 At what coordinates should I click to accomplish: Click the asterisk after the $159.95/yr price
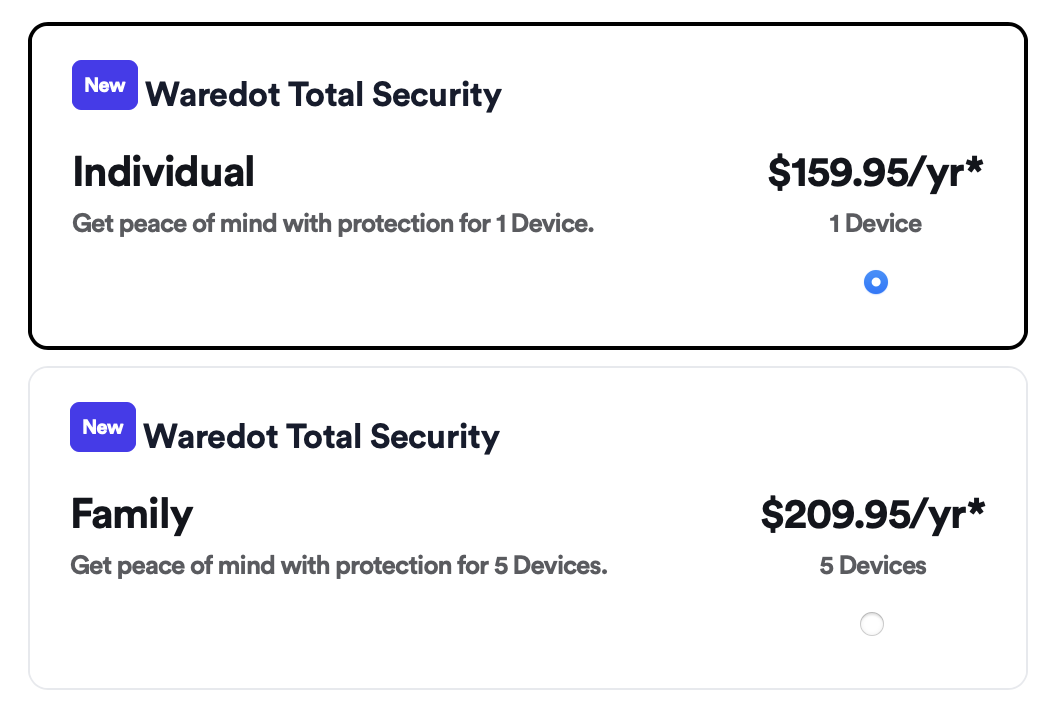pos(975,165)
